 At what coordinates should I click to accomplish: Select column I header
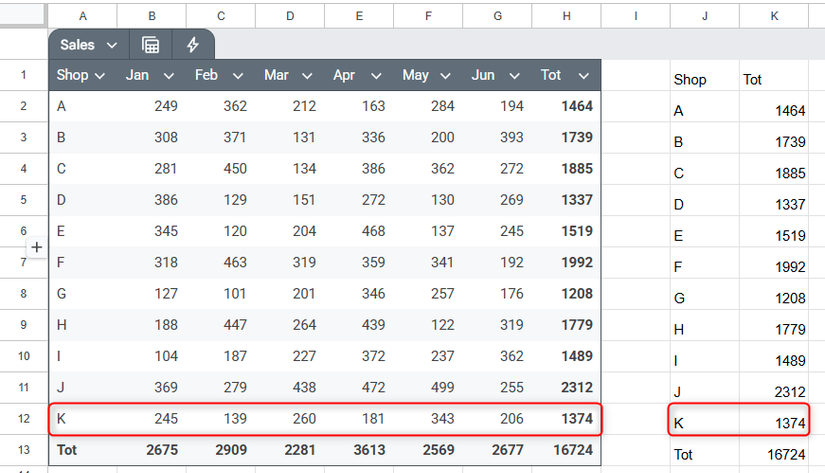(x=636, y=15)
